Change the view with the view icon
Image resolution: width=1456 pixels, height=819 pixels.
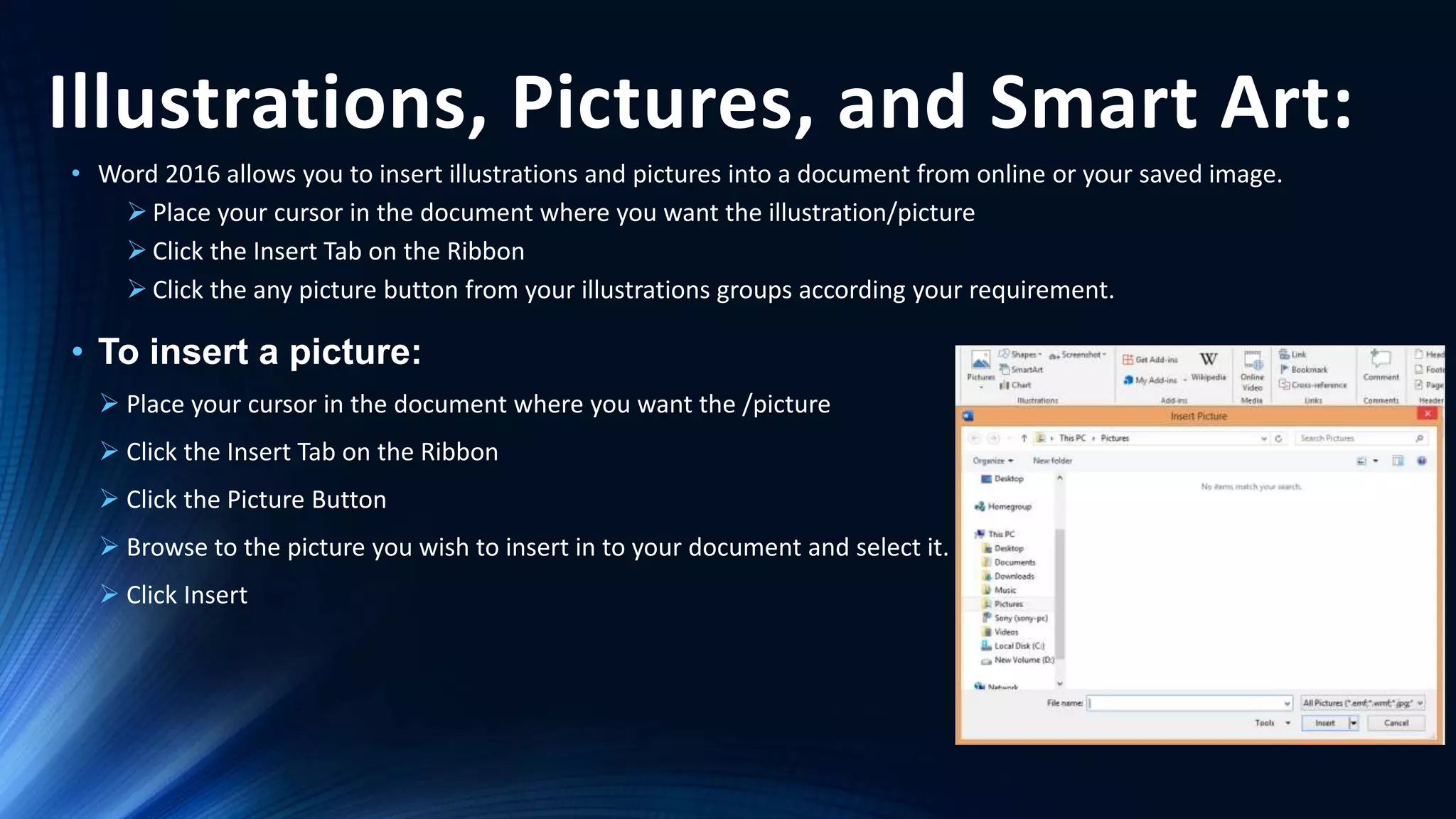point(1361,461)
